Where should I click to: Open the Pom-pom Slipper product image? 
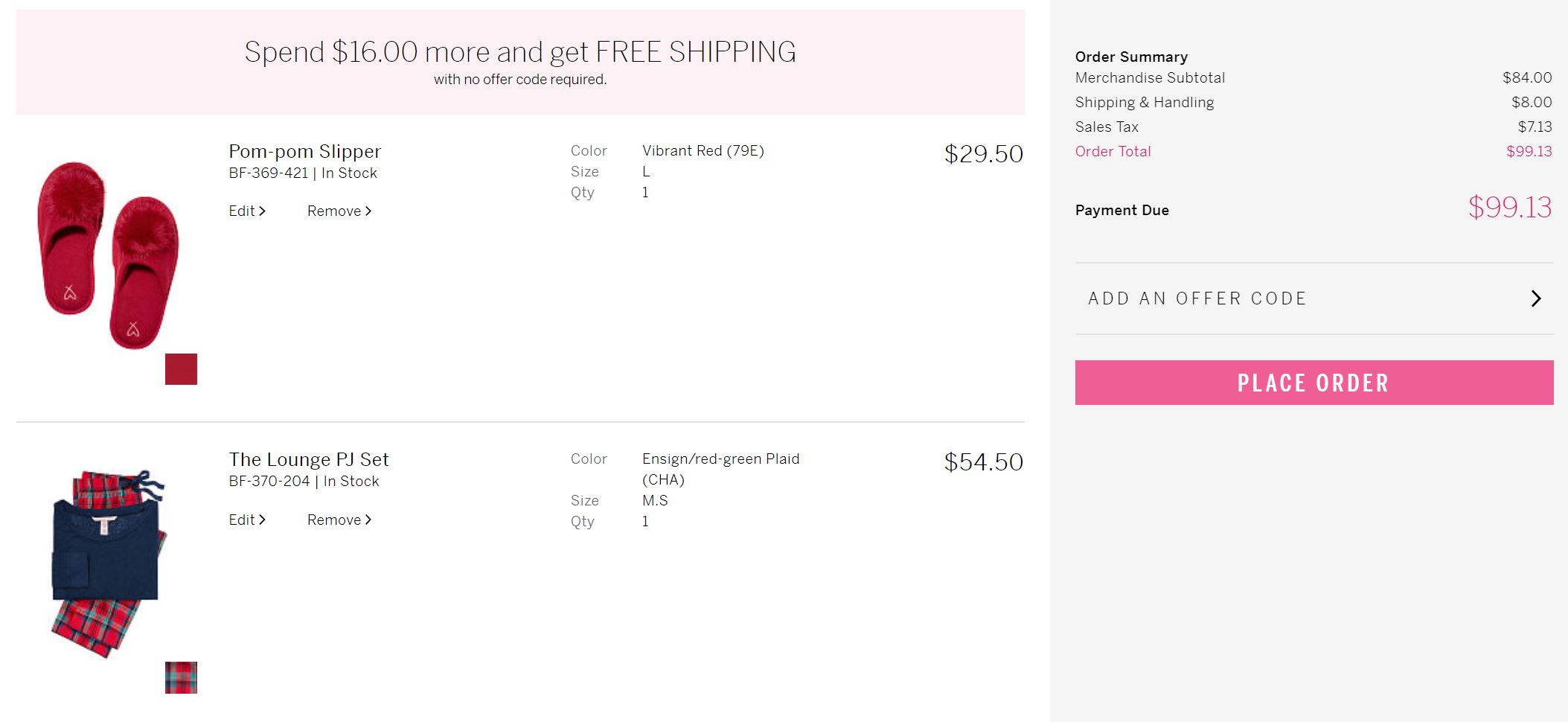point(107,255)
